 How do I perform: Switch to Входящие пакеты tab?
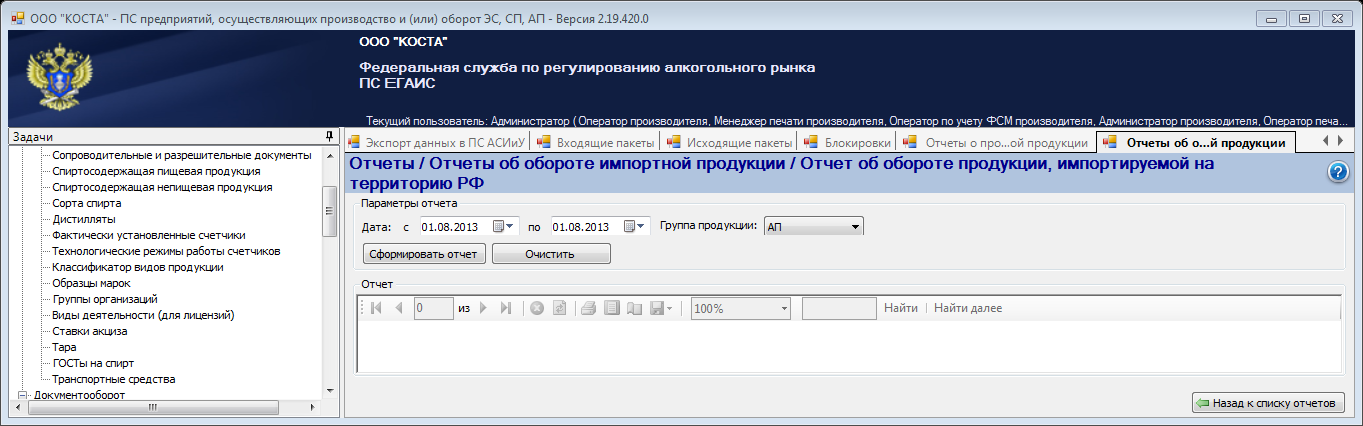[x=597, y=142]
